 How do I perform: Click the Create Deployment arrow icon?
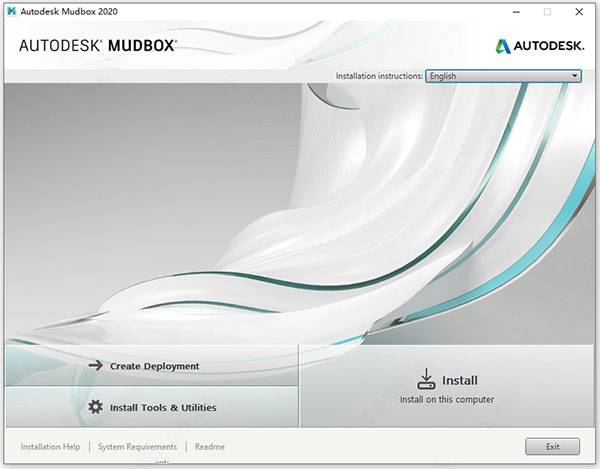click(96, 365)
